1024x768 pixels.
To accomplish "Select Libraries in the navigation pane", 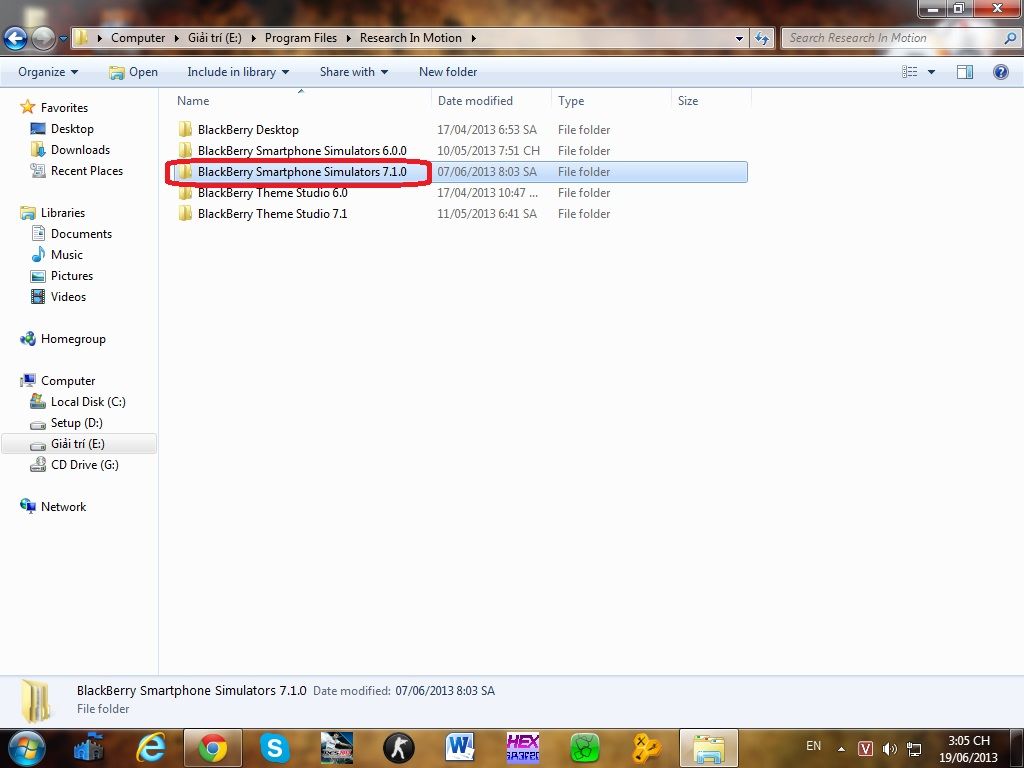I will [63, 213].
